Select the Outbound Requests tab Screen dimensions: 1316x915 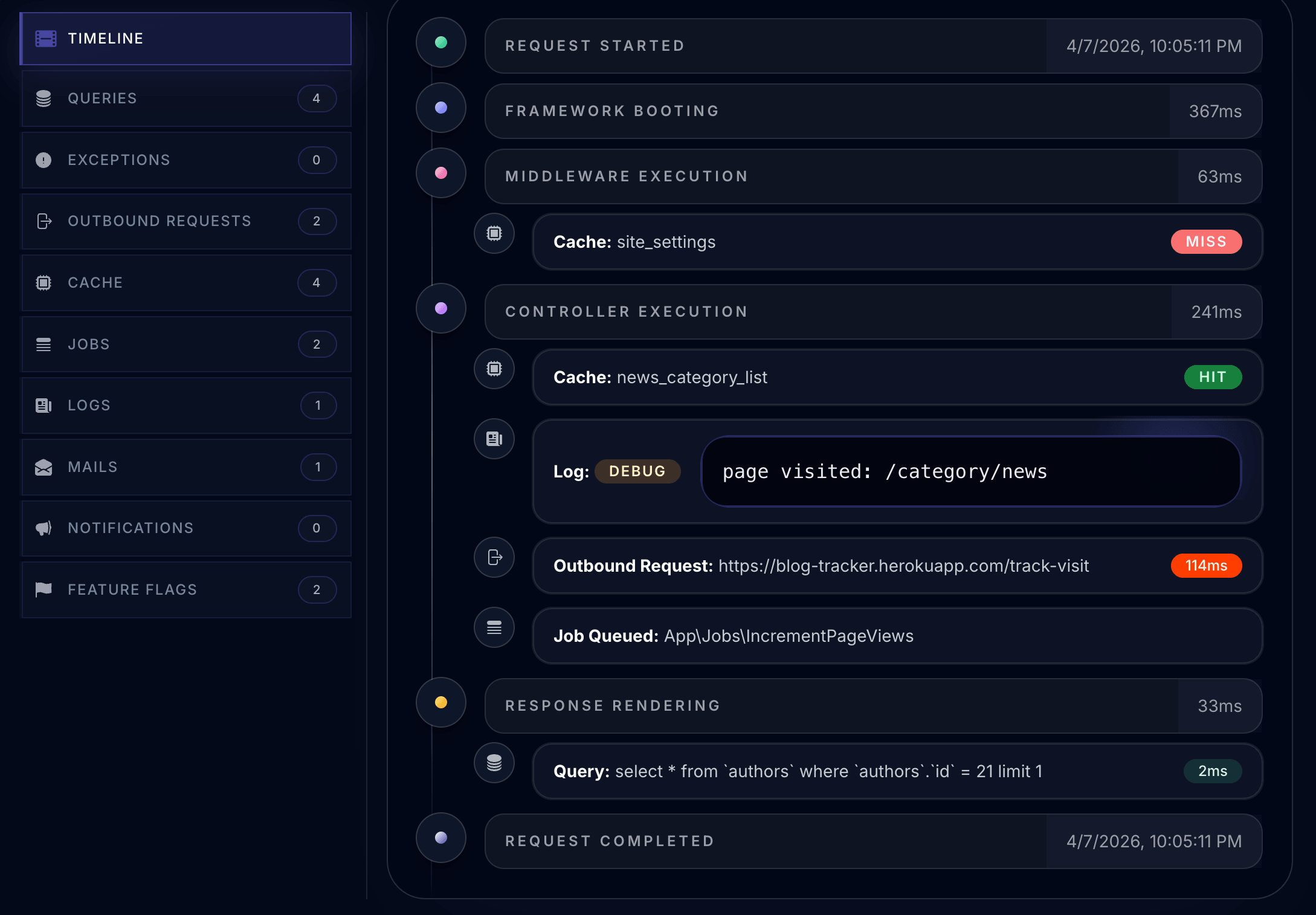point(185,221)
